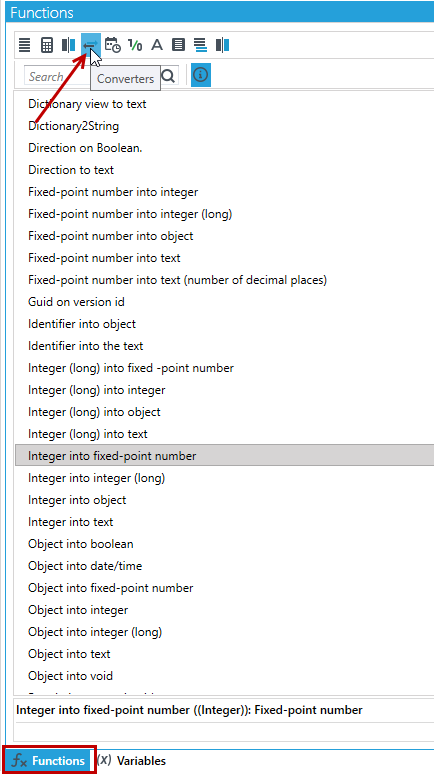Open the date/time functions category icon

click(x=113, y=45)
